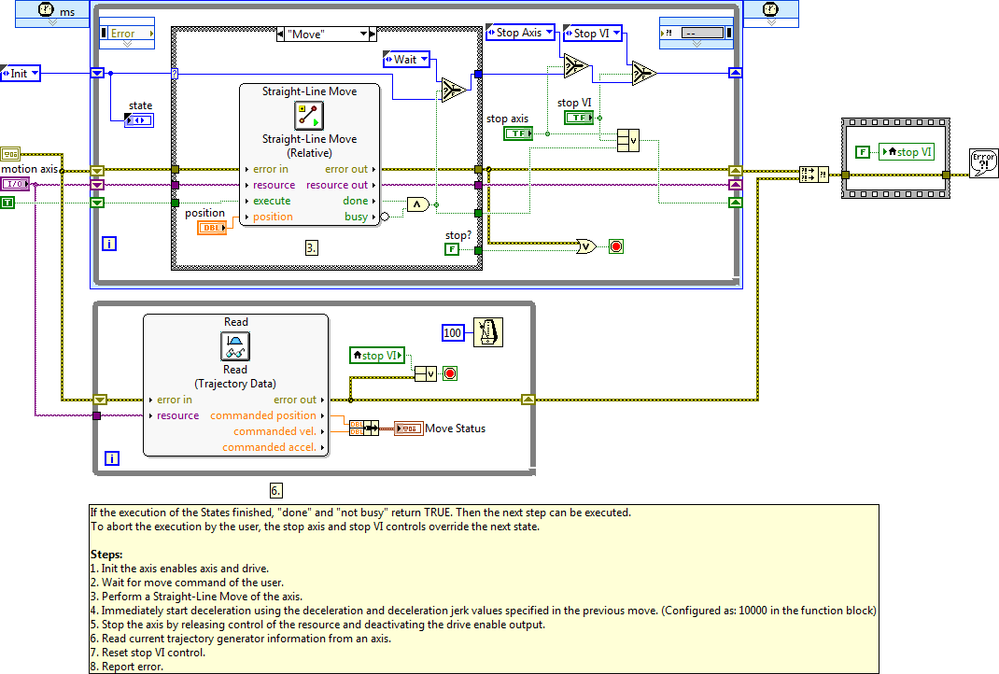Click the Build Array node before Move Status

click(364, 428)
